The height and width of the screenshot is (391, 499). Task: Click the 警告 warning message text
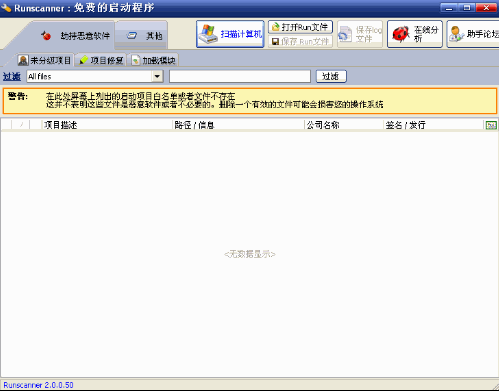click(214, 101)
